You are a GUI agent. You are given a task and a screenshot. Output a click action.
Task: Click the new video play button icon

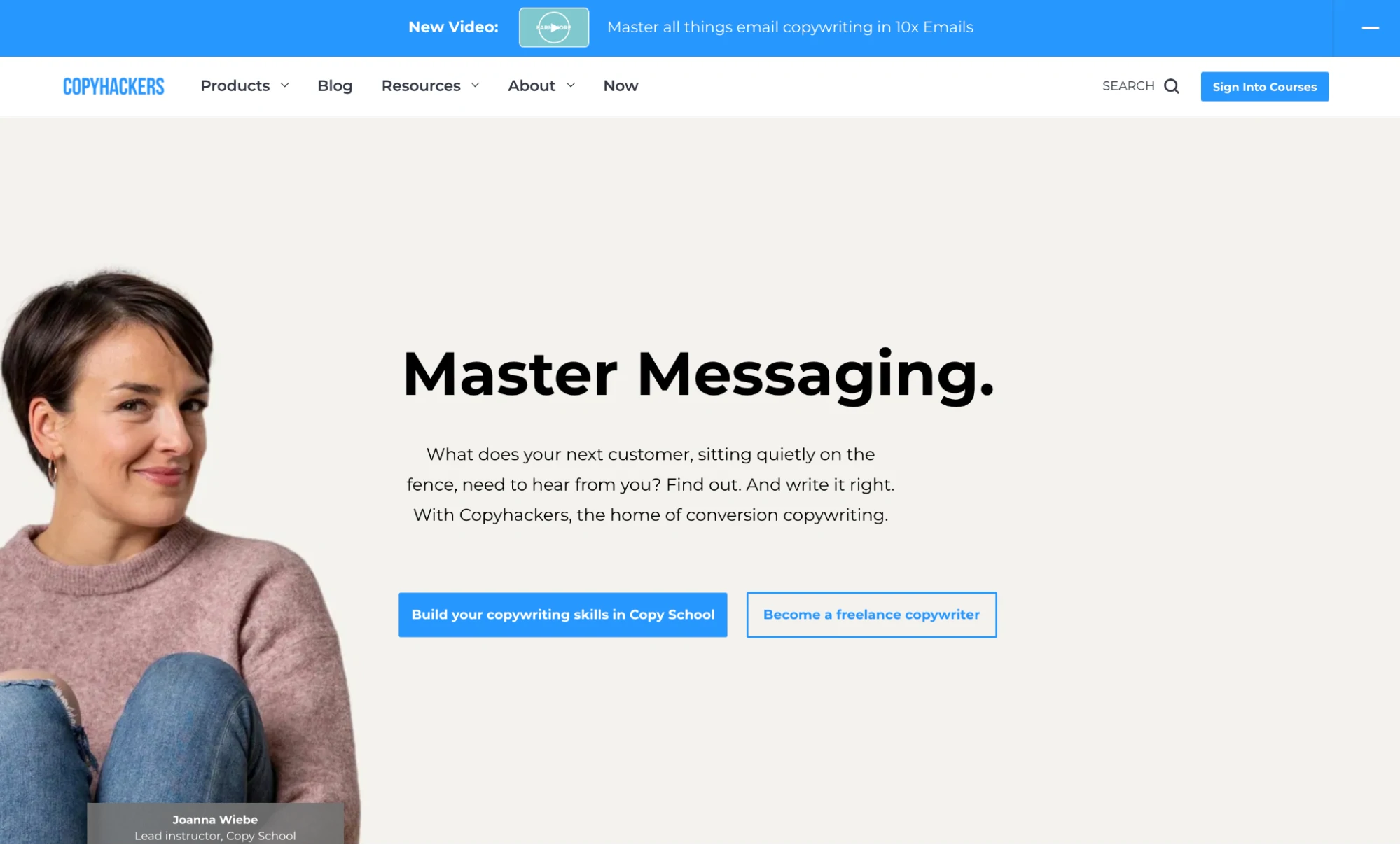pyautogui.click(x=554, y=27)
